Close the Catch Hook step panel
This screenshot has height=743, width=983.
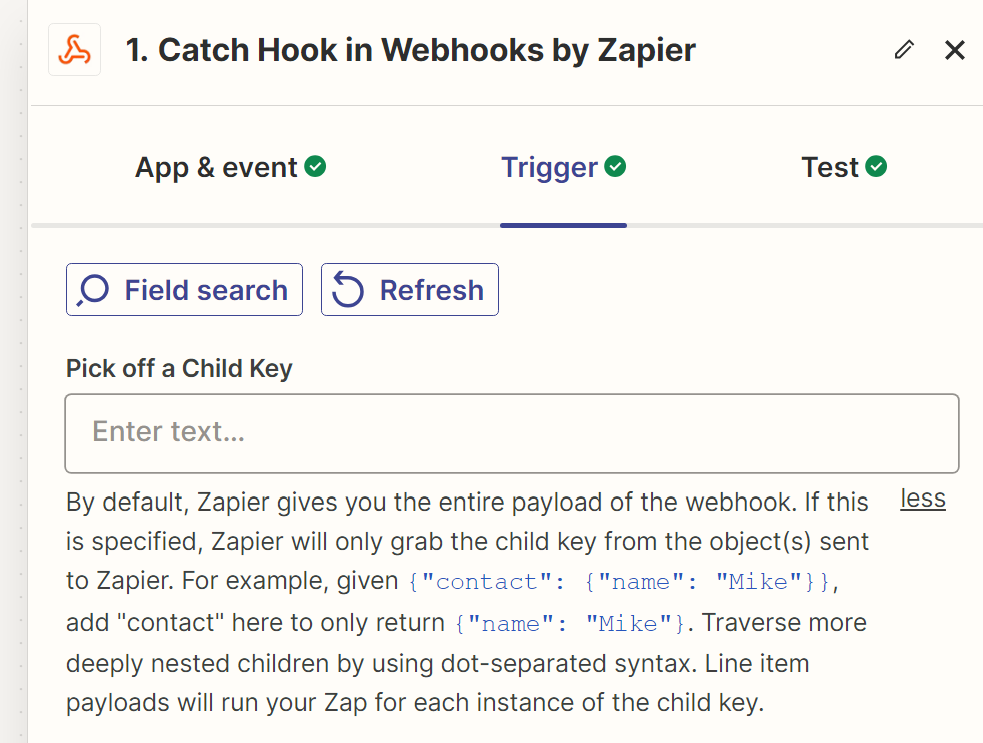(x=954, y=50)
